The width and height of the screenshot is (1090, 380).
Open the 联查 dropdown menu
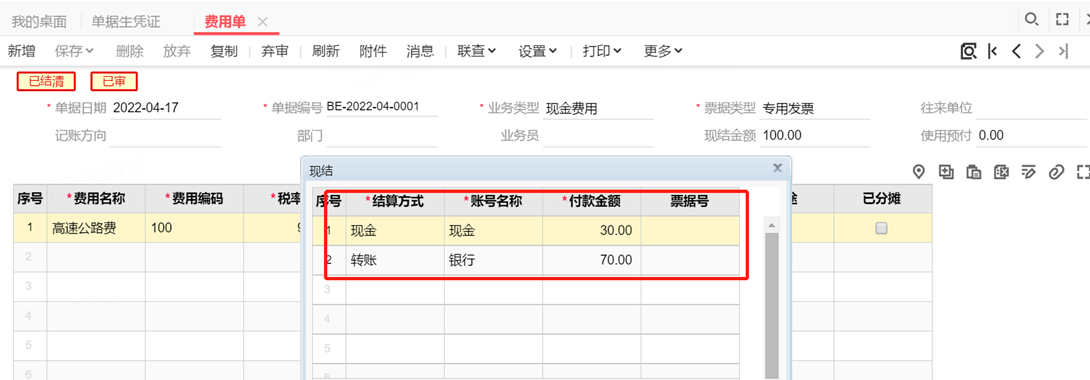[476, 51]
